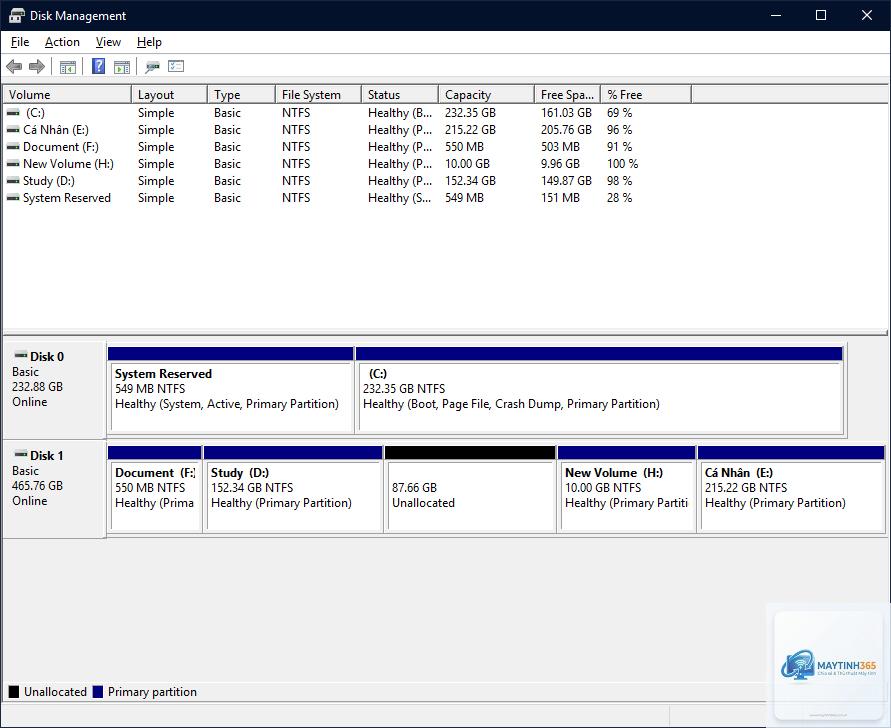The image size is (891, 728).
Task: Select the Cá Nhân (E:) partition block
Action: (791, 489)
